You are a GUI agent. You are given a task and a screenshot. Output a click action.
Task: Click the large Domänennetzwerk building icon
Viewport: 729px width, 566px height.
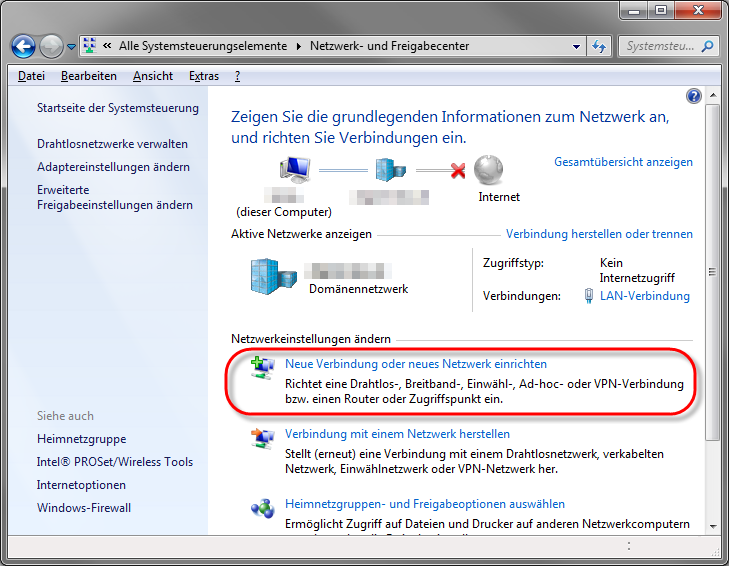point(273,277)
